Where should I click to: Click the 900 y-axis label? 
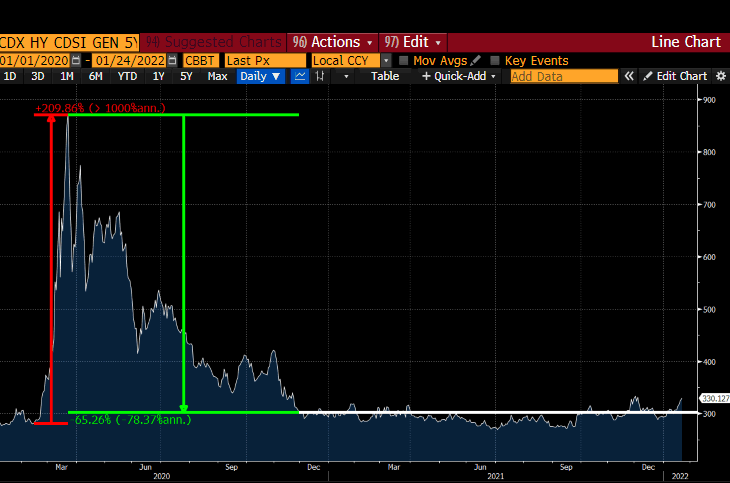click(709, 100)
